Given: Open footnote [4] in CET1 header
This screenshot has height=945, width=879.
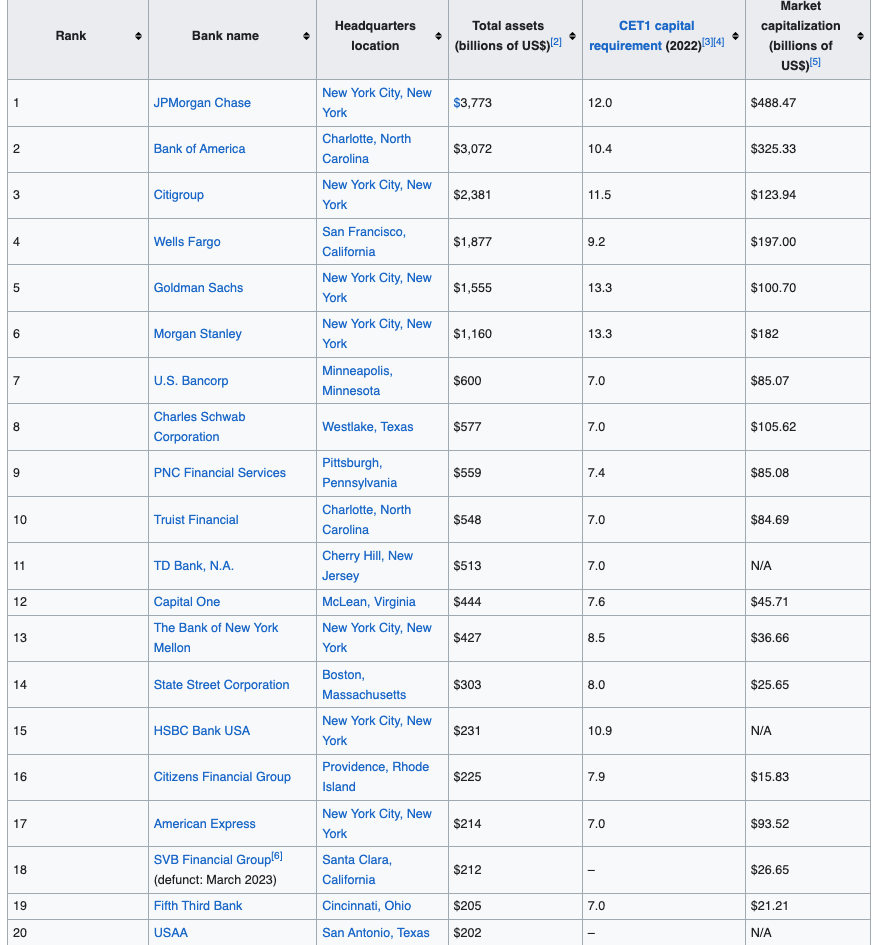Looking at the screenshot, I should point(719,42).
